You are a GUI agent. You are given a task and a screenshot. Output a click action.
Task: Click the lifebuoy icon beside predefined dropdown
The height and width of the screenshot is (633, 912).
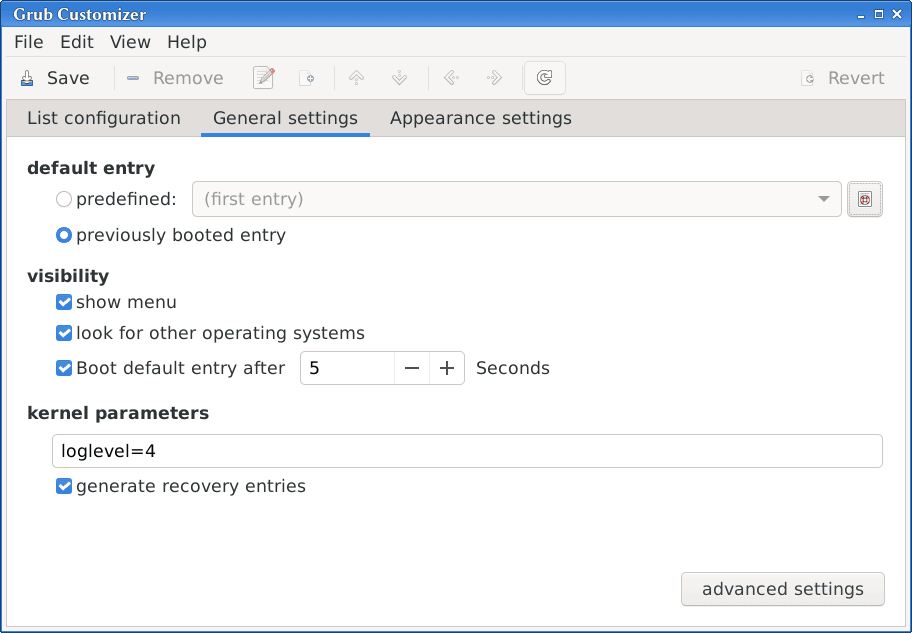(x=865, y=199)
